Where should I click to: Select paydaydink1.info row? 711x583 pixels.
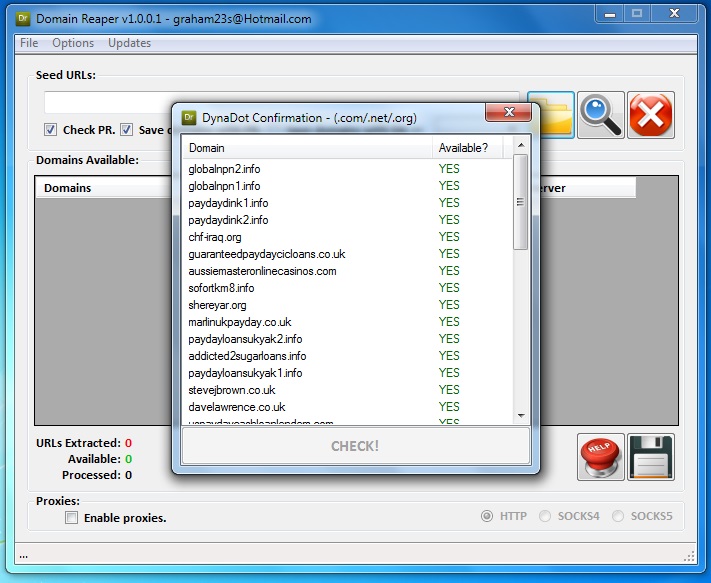[x=348, y=203]
